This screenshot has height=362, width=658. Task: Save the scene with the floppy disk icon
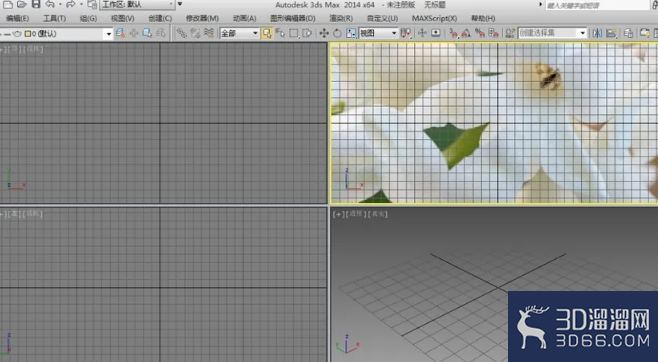point(36,5)
